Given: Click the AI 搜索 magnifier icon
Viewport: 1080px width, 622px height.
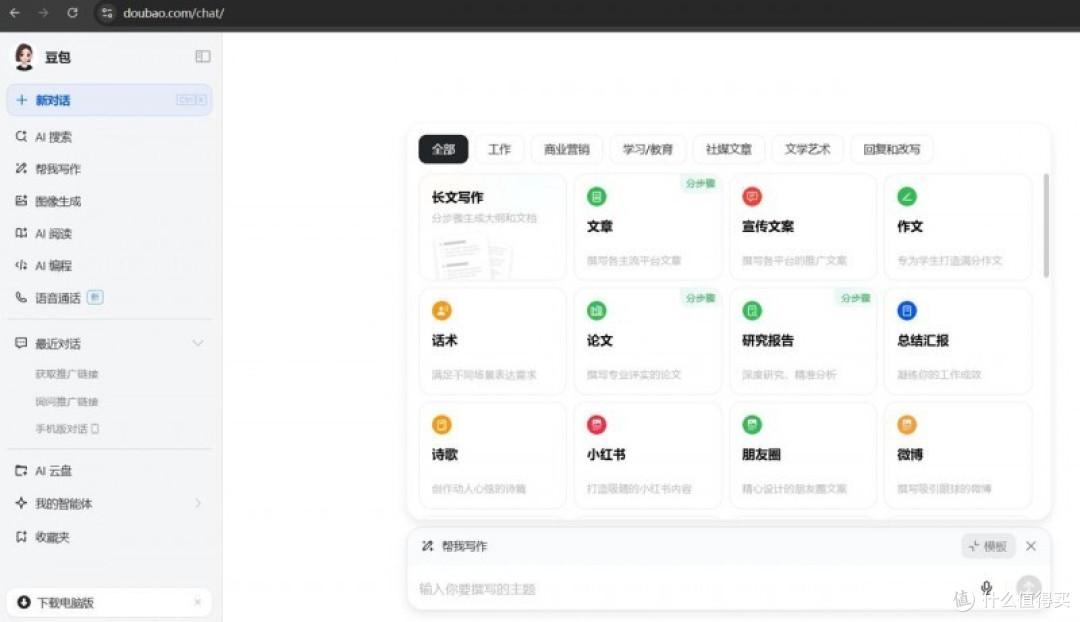Looking at the screenshot, I should [x=21, y=136].
